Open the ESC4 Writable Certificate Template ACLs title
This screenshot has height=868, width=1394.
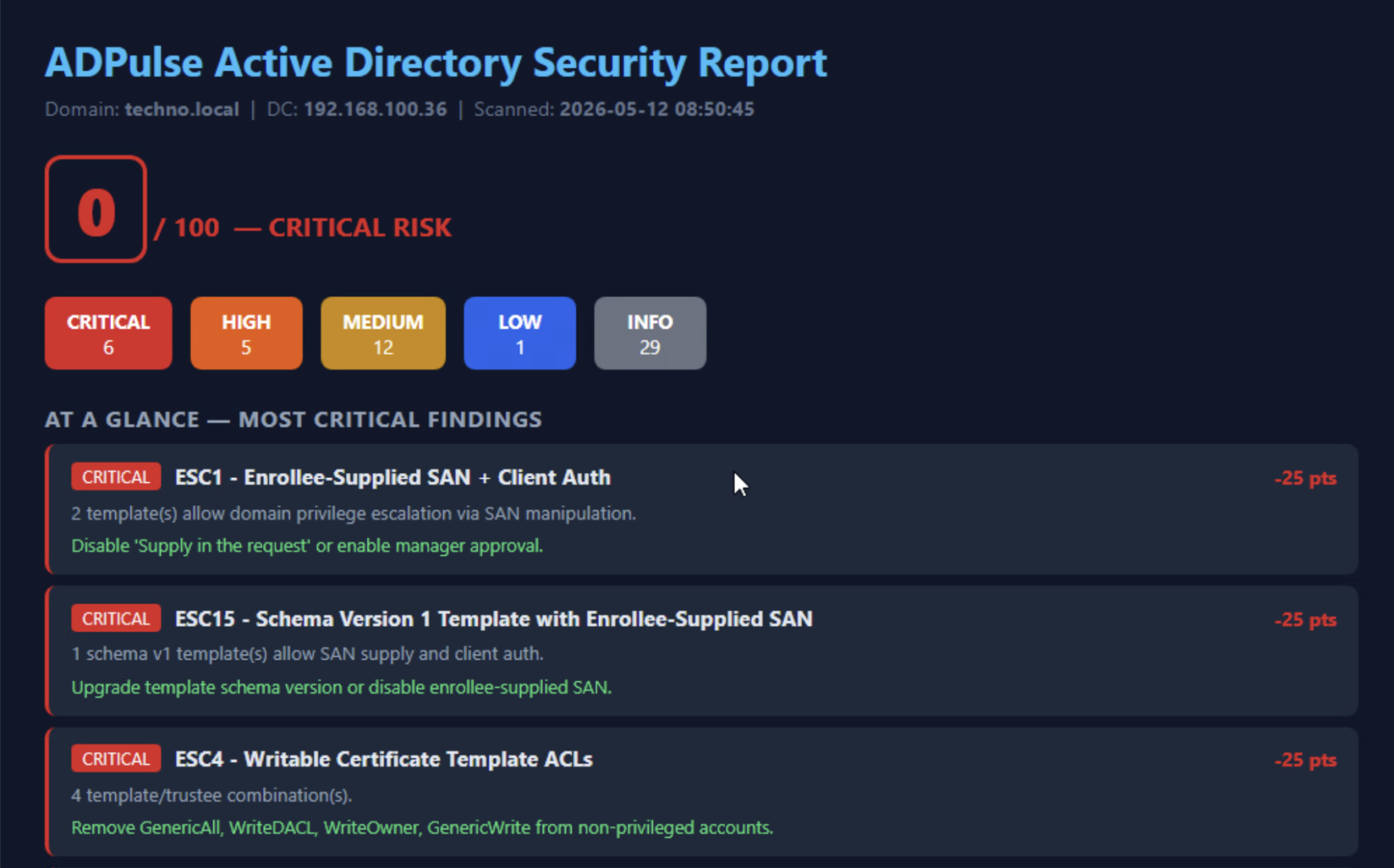click(383, 759)
